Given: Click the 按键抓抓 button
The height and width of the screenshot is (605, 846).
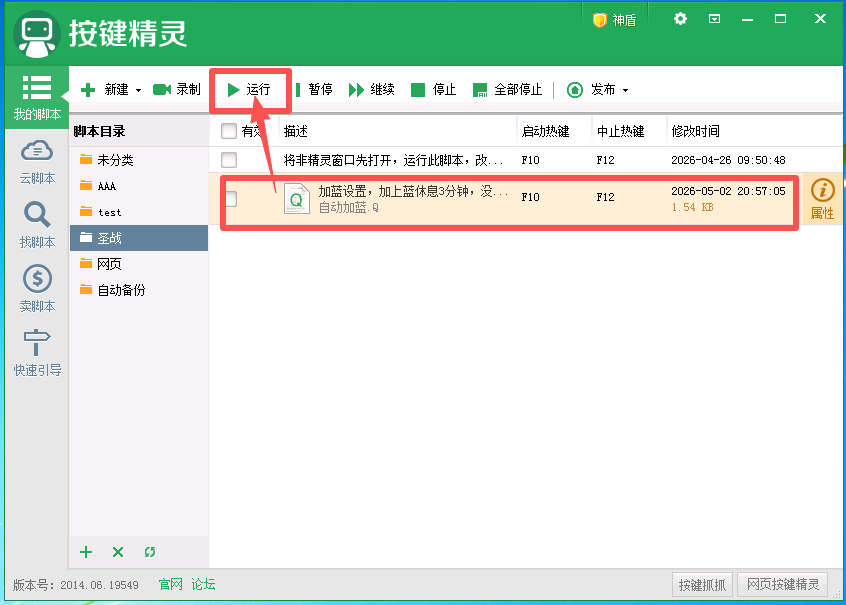Looking at the screenshot, I should tap(702, 584).
